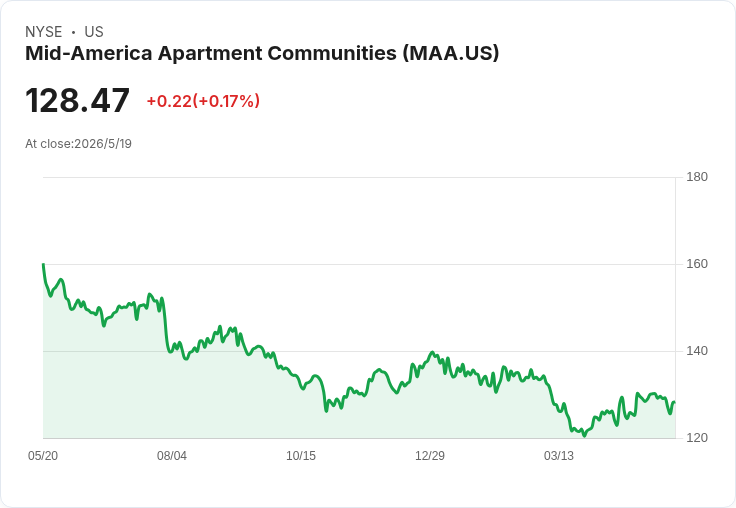The height and width of the screenshot is (508, 736).
Task: Click the 160 price axis label
Action: [x=697, y=264]
